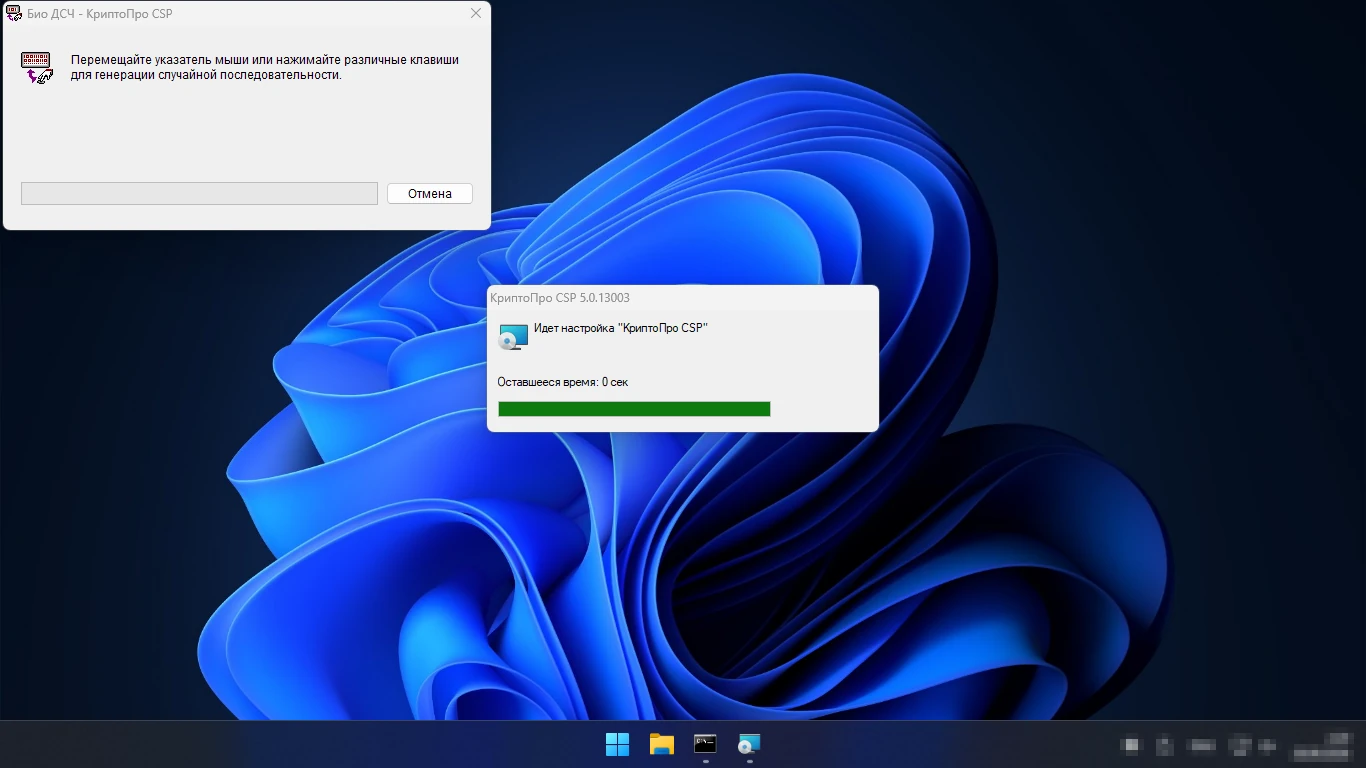The width and height of the screenshot is (1366, 768).
Task: Click the mouse movement instruction text
Action: pyautogui.click(x=265, y=67)
